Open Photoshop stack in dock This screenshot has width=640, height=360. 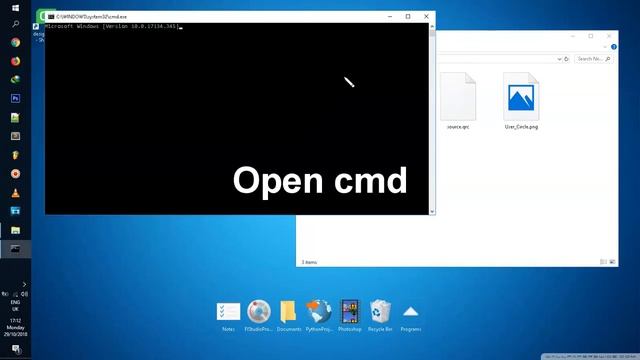click(350, 316)
